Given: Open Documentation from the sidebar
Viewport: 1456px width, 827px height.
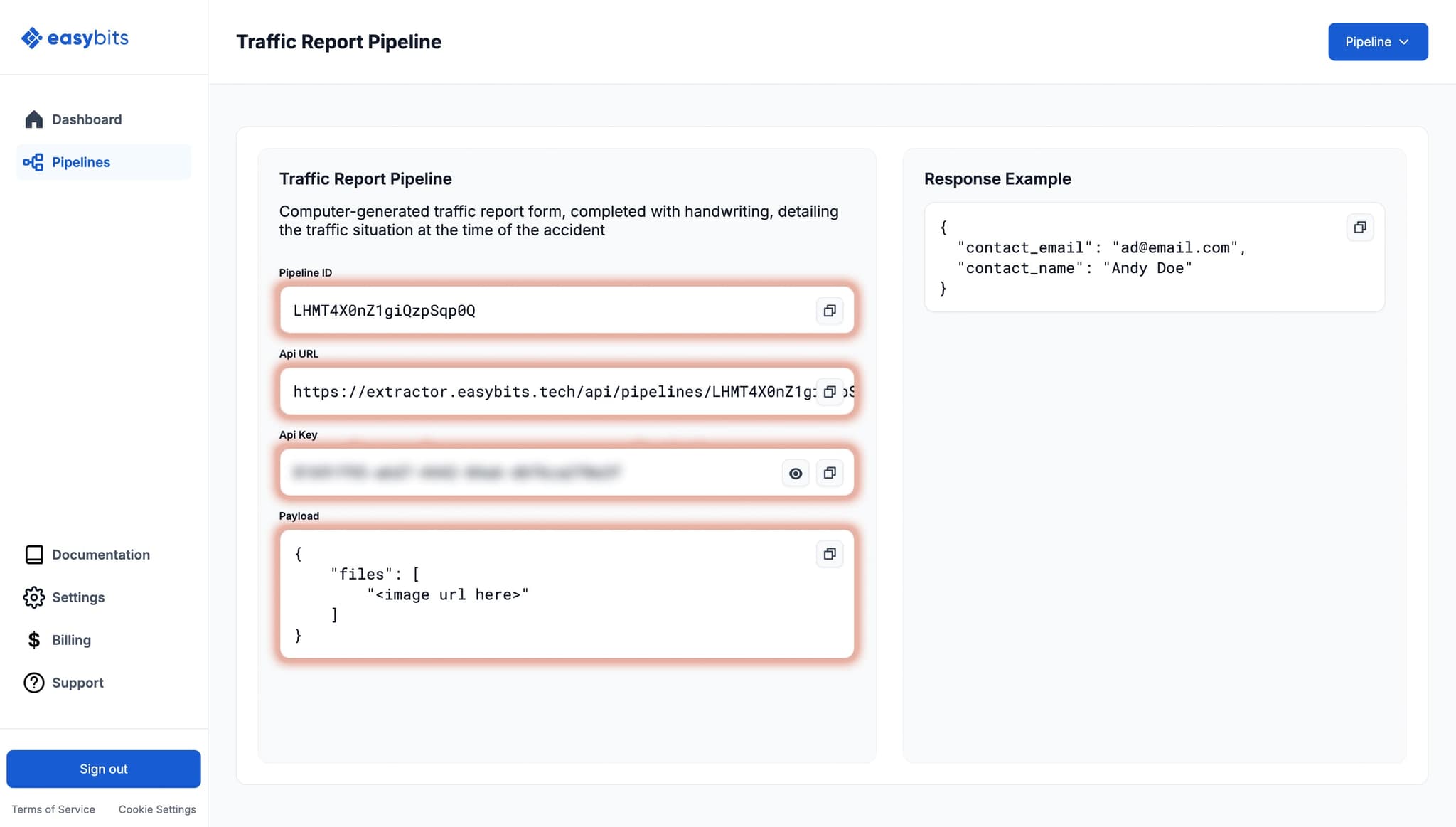Looking at the screenshot, I should (104, 555).
